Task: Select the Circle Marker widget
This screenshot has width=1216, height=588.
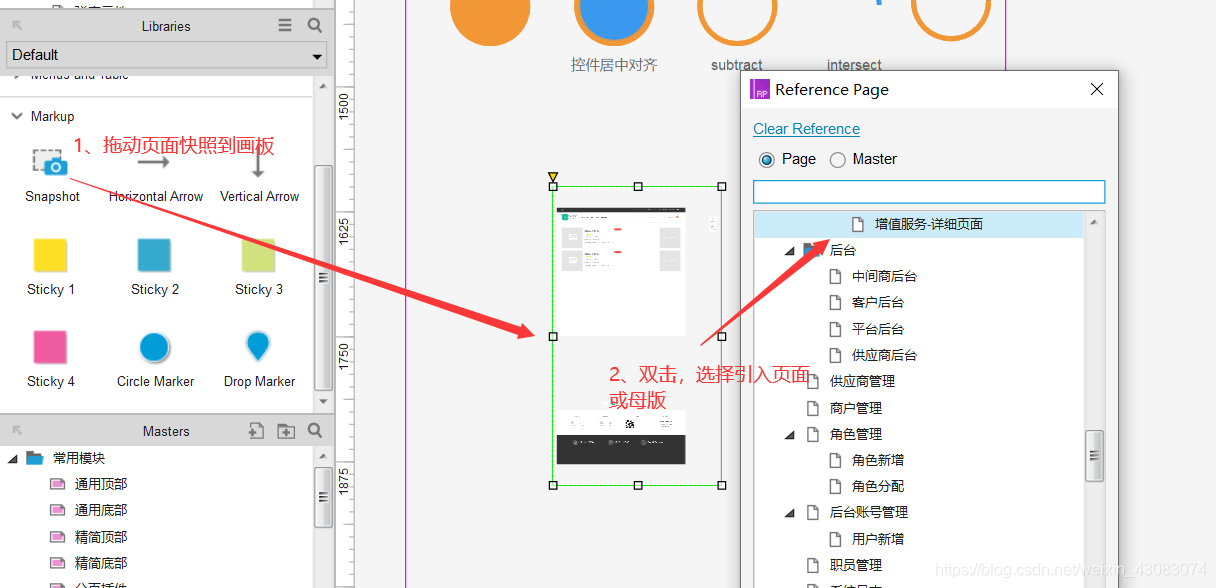Action: point(154,347)
